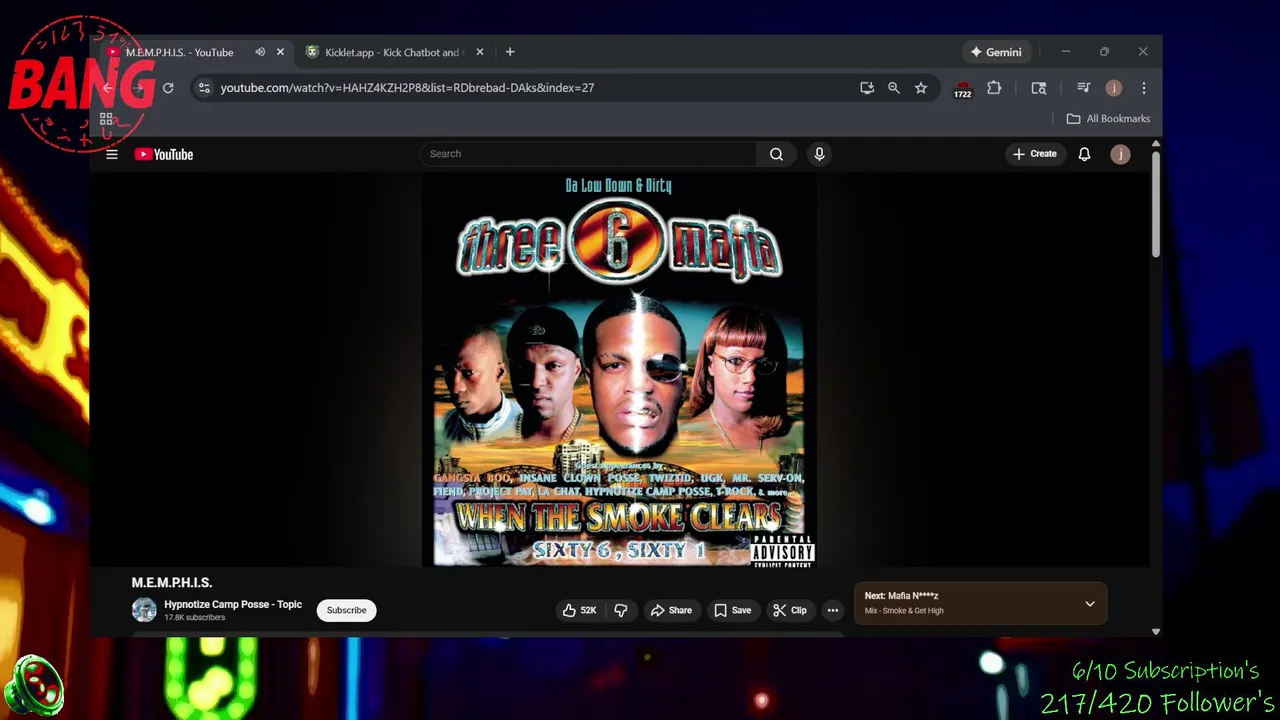Click the album cover video player
Viewport: 1280px width, 720px height.
(x=619, y=370)
